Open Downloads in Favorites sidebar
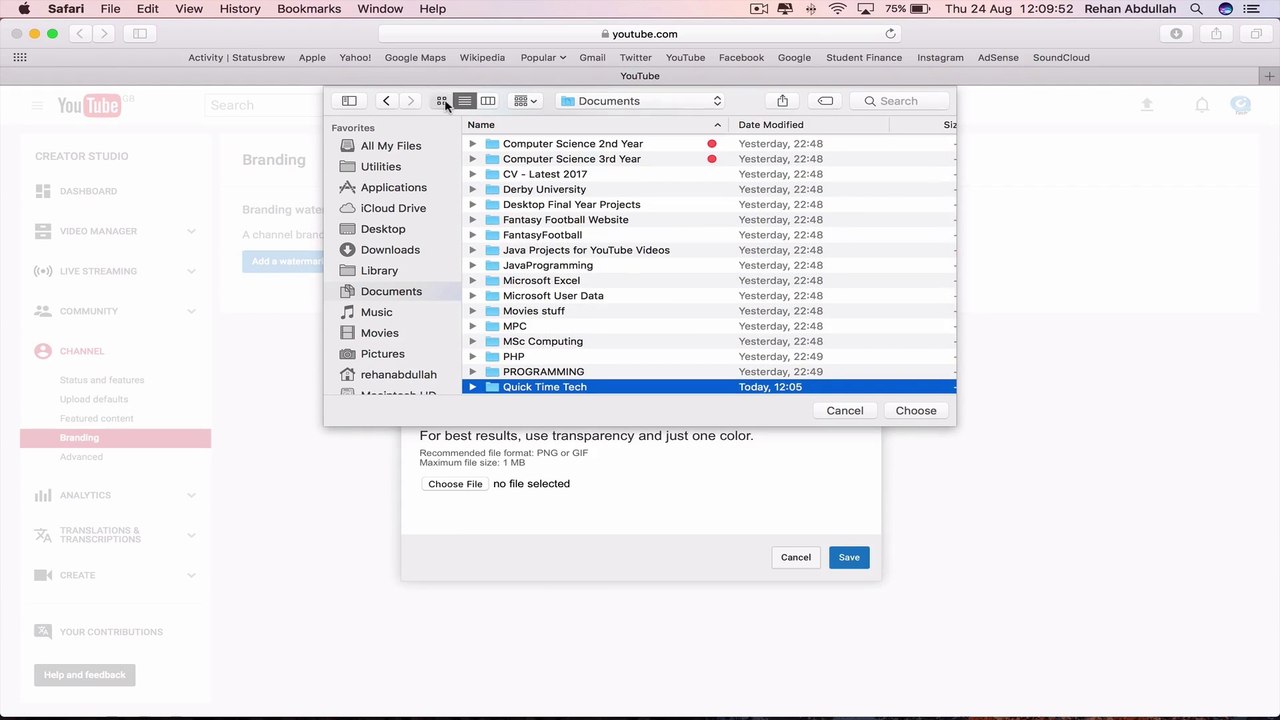 [x=390, y=250]
